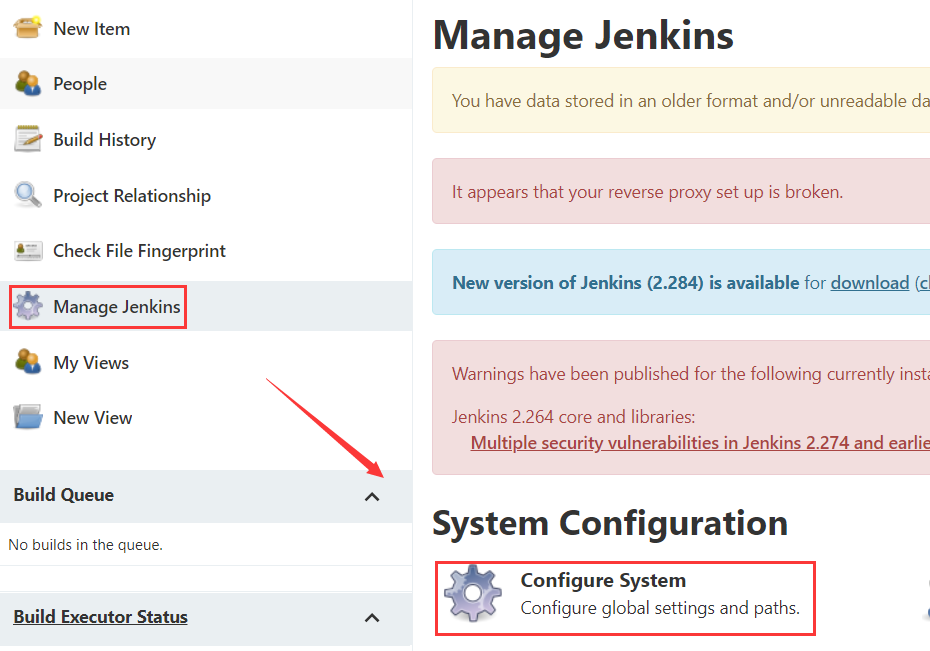Viewport: 930px width, 651px height.
Task: Open My Views from the sidebar
Action: point(91,362)
